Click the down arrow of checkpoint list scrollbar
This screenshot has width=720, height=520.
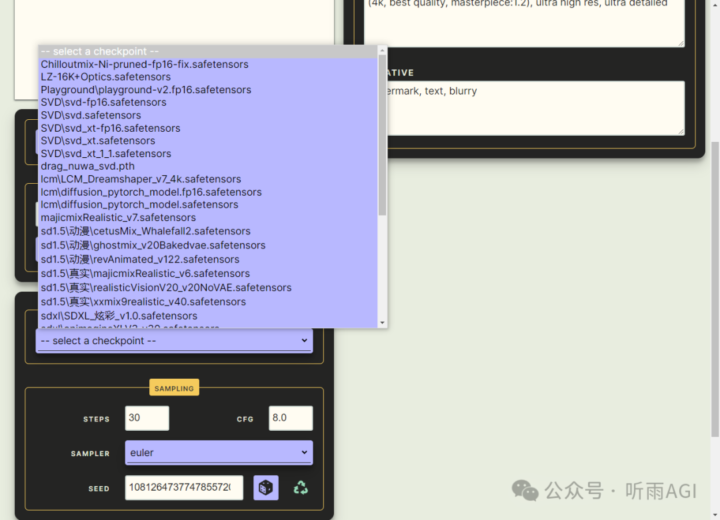[382, 322]
